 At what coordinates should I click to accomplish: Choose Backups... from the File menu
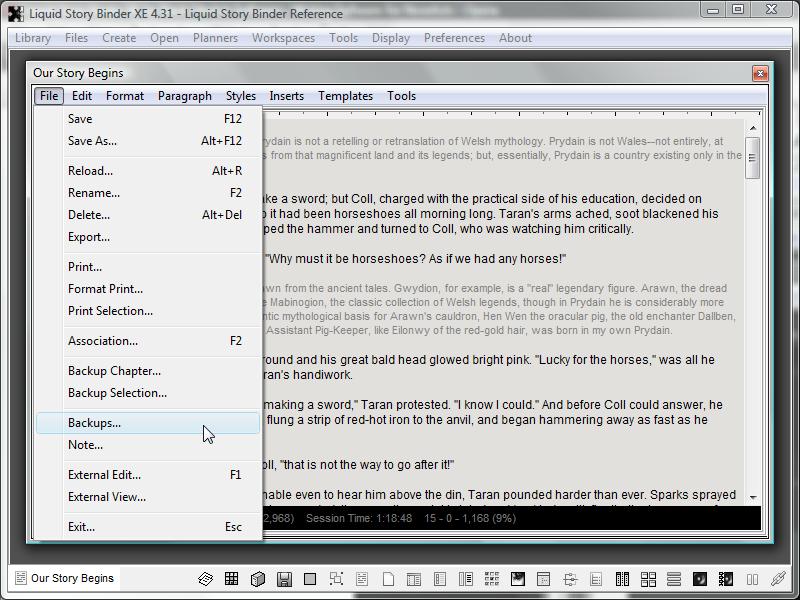click(x=94, y=423)
